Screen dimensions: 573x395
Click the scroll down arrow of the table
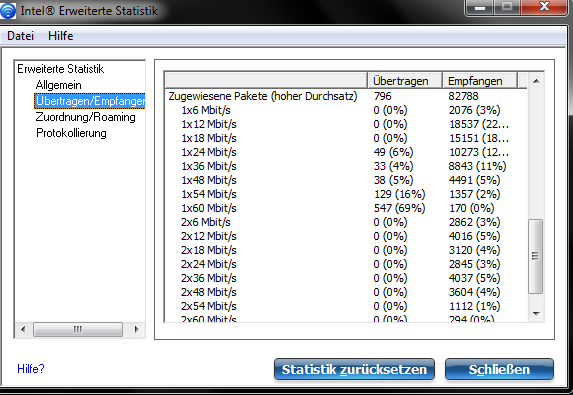(x=536, y=314)
